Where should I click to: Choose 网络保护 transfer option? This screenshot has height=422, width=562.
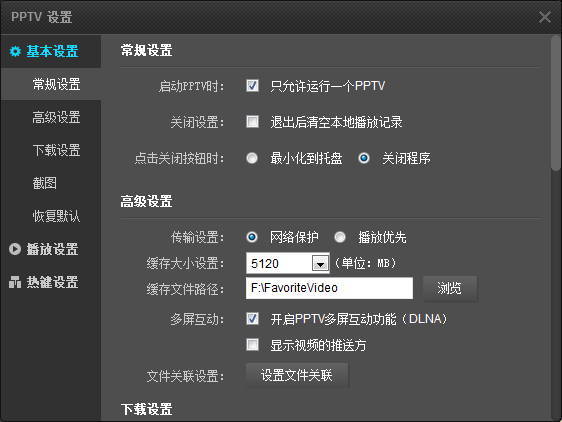coord(252,237)
